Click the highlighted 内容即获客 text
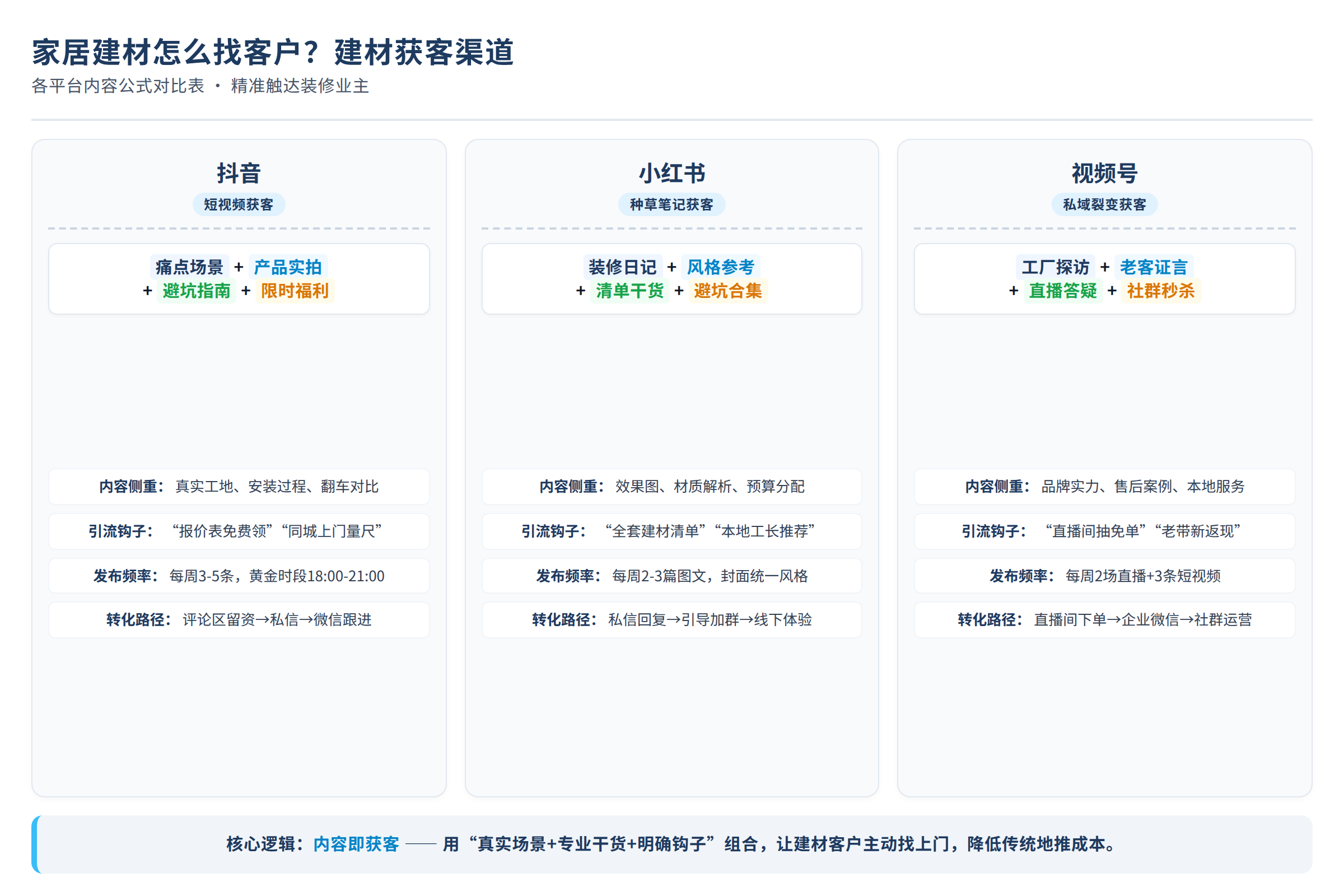The width and height of the screenshot is (1344, 896). [356, 844]
